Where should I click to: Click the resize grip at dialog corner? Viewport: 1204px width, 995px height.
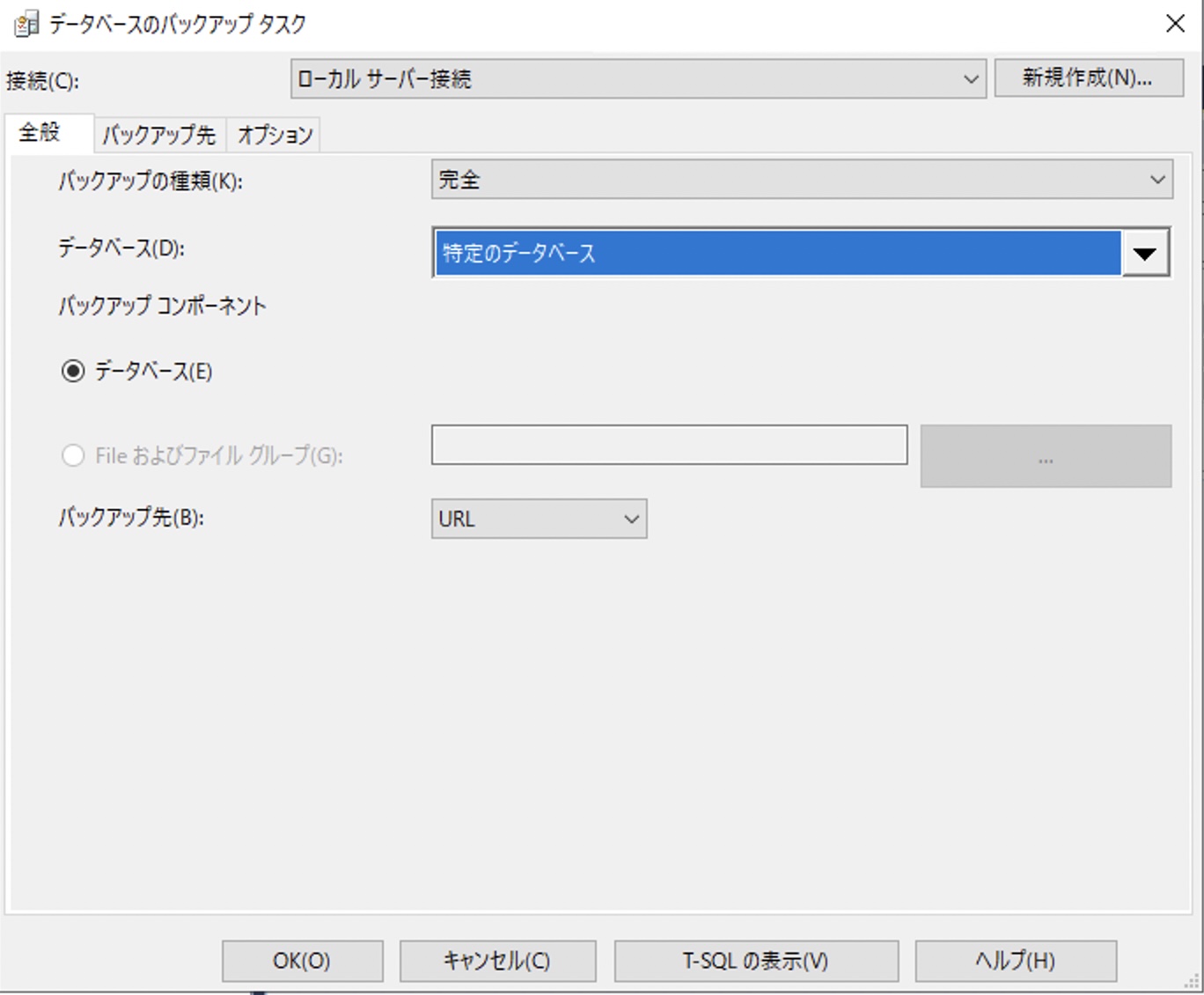tap(1192, 981)
